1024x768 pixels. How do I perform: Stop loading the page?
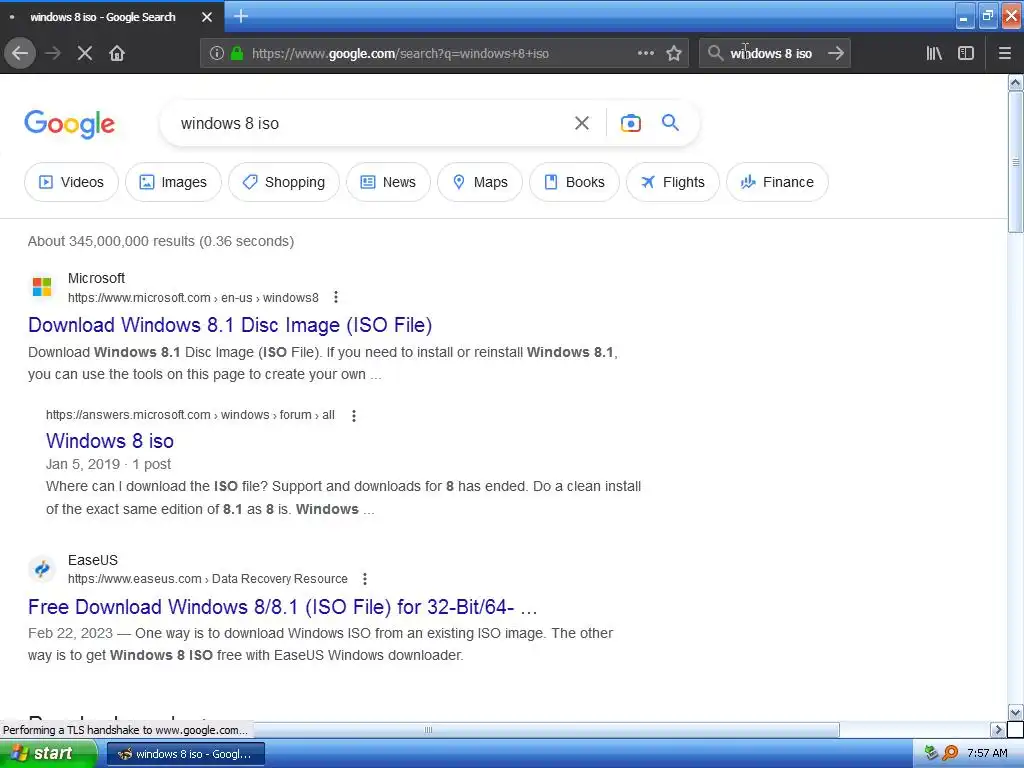pos(85,54)
